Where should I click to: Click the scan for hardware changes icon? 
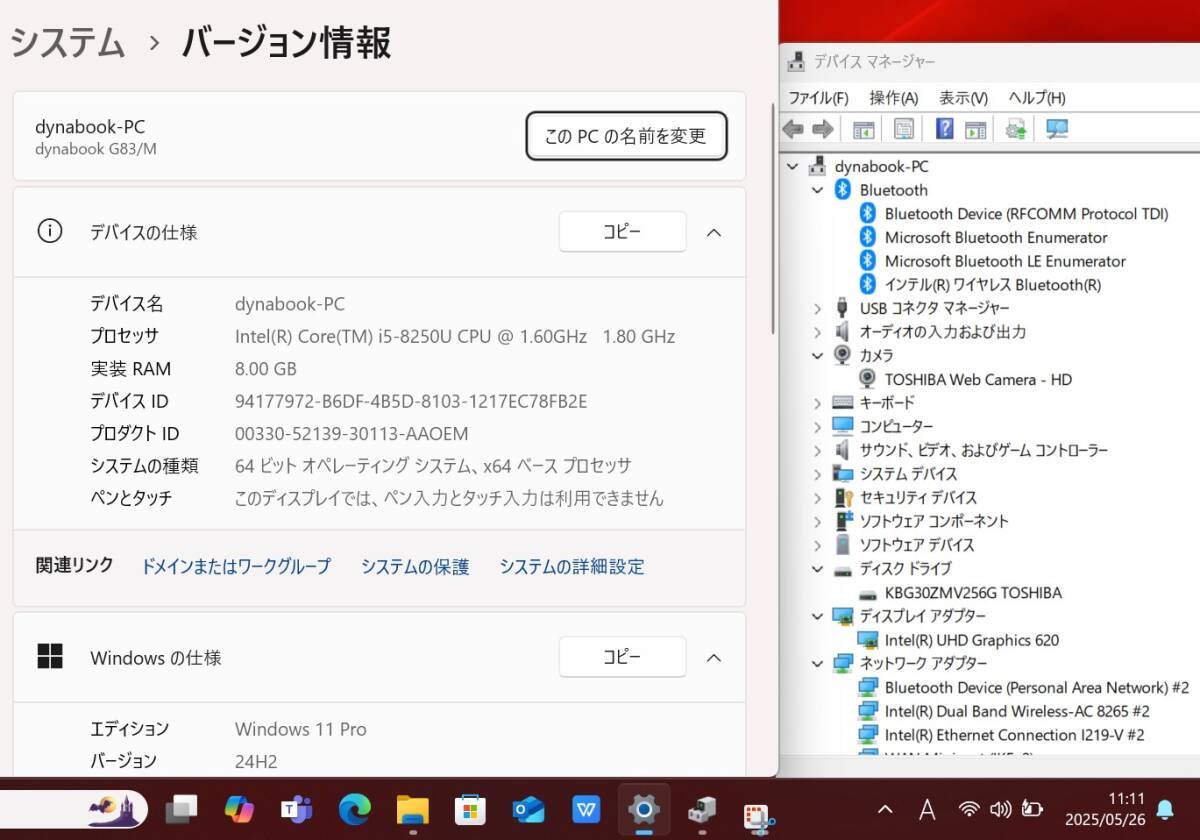[x=1057, y=129]
